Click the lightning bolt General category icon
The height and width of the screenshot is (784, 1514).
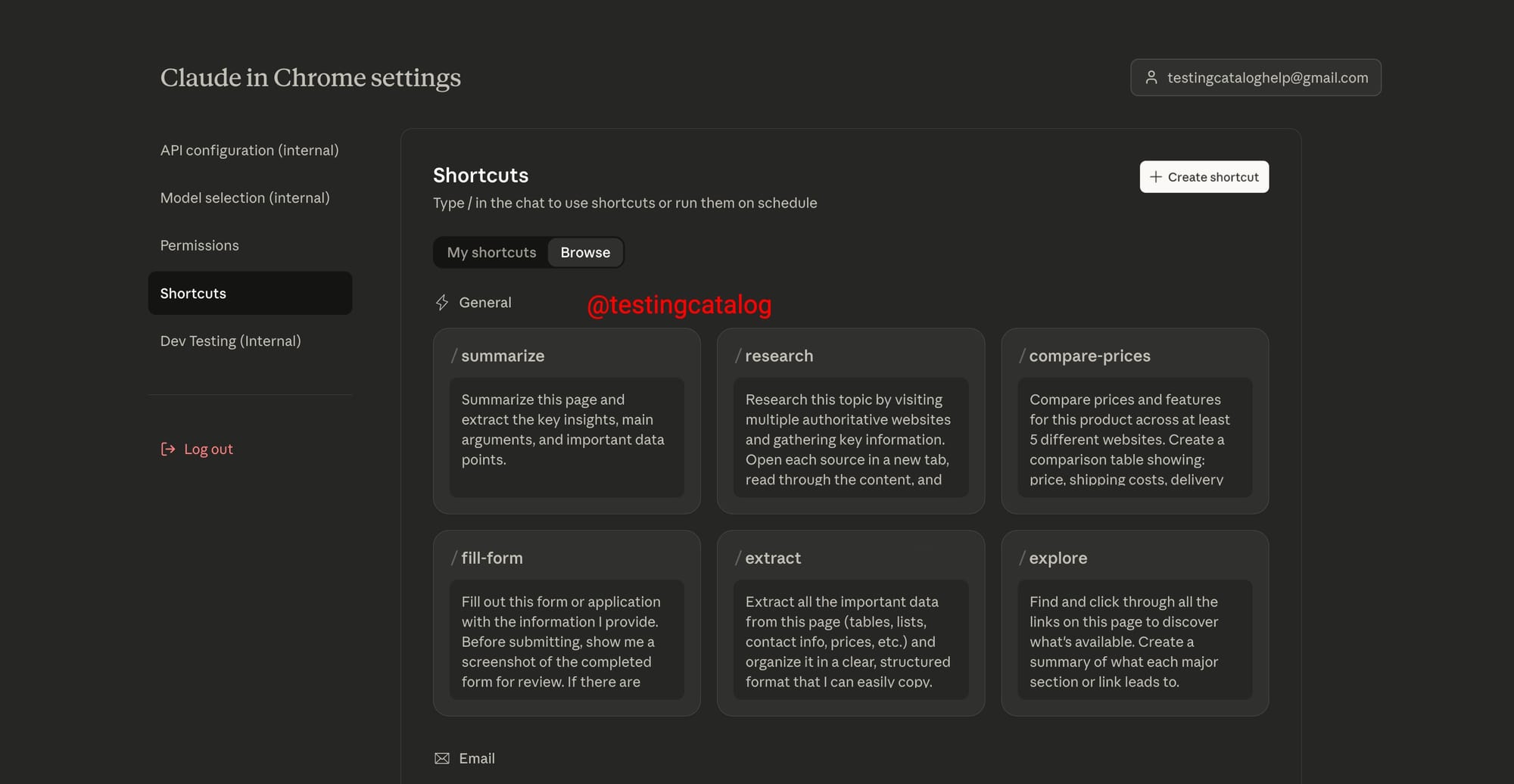coord(442,303)
